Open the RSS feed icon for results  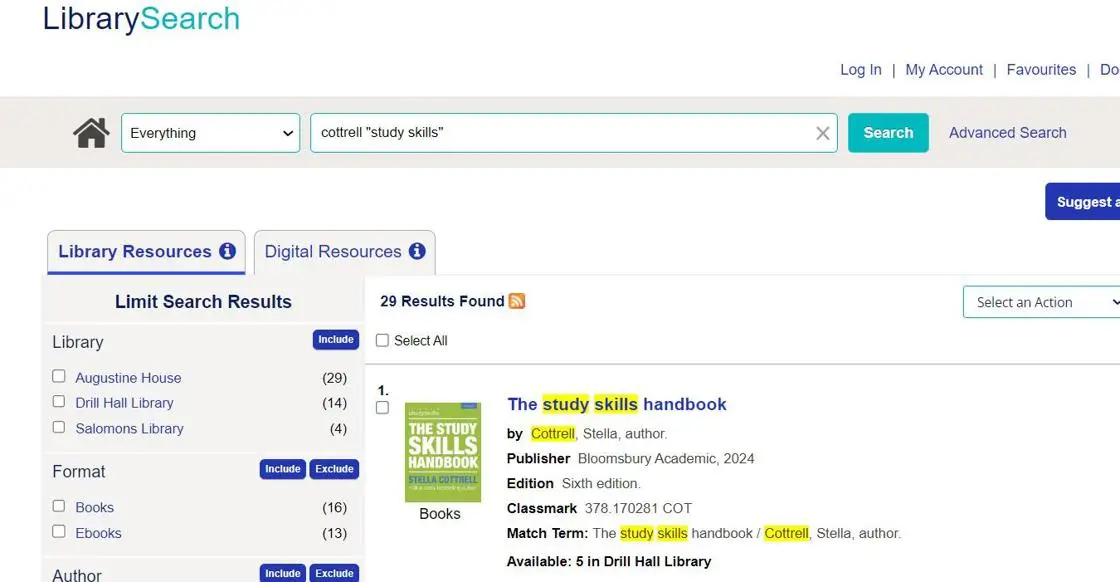pyautogui.click(x=517, y=301)
